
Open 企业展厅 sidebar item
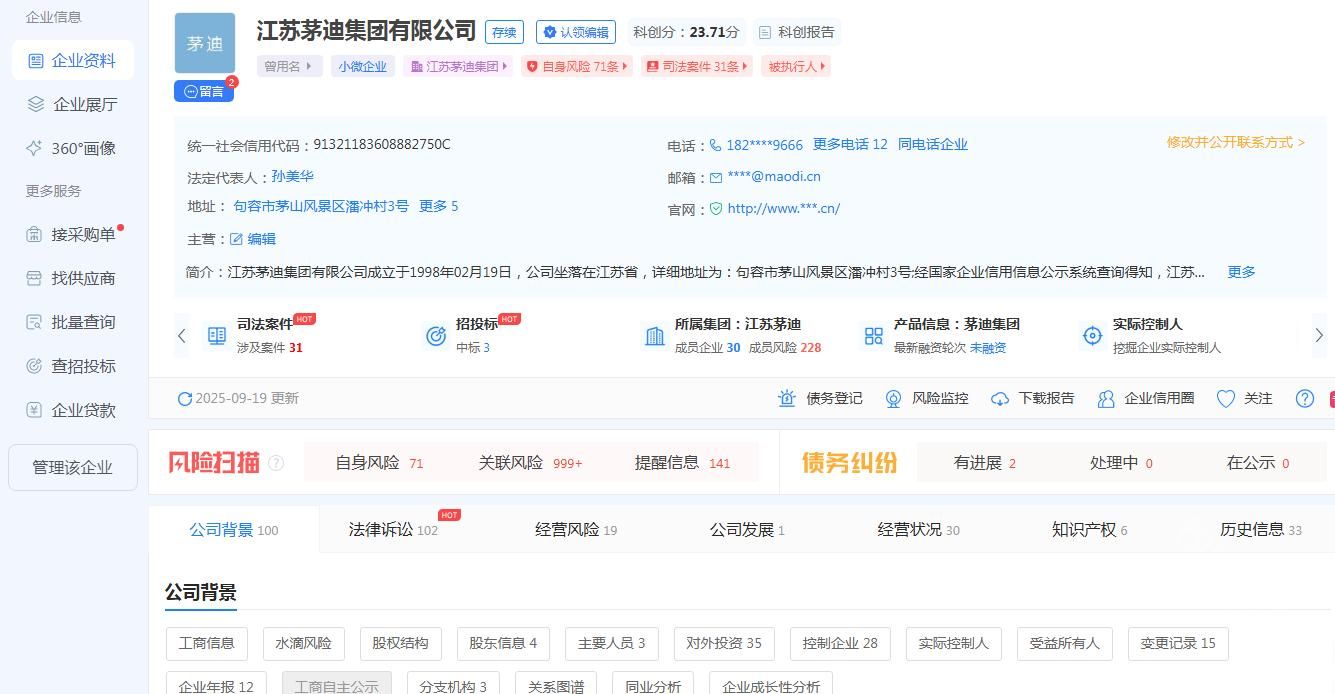[73, 104]
